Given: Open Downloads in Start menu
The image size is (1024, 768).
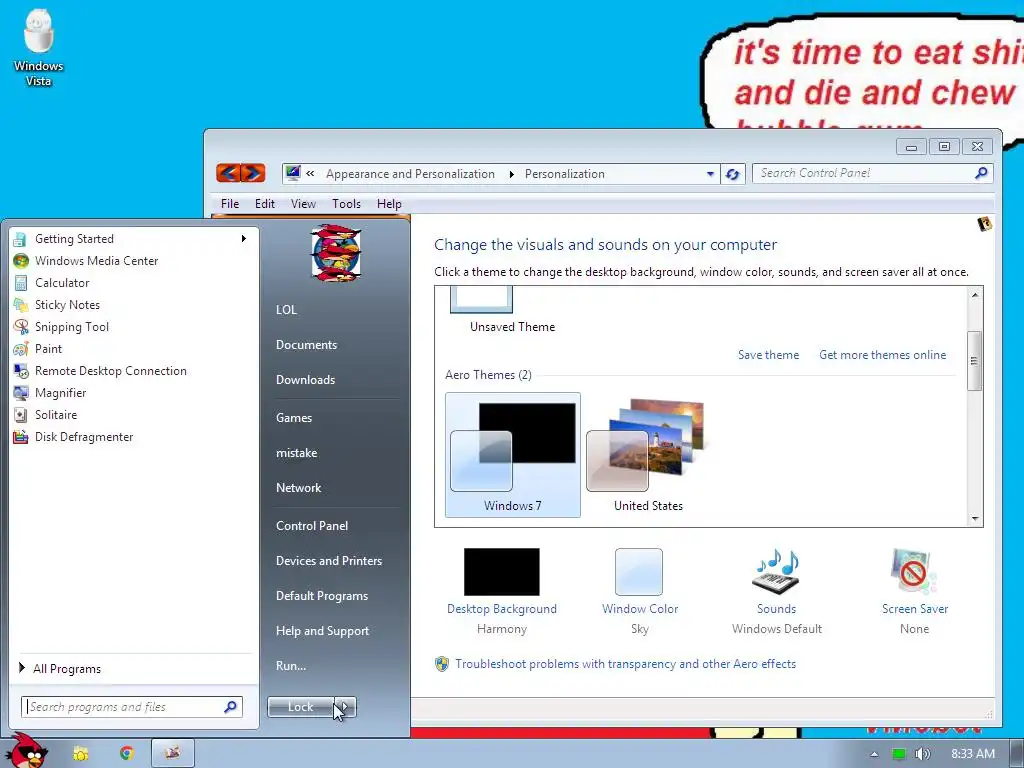Looking at the screenshot, I should (306, 380).
